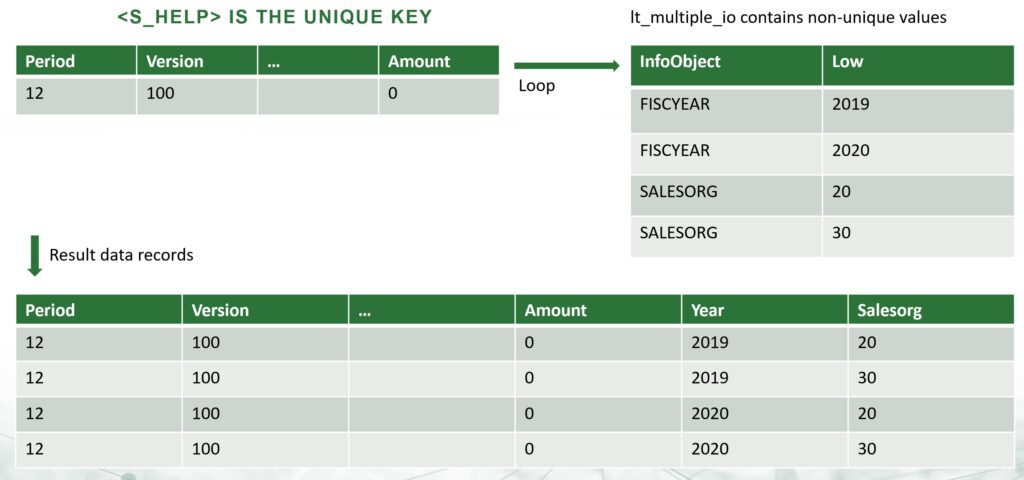Click the Year column header
Screen dimensions: 1024x480
point(708,310)
